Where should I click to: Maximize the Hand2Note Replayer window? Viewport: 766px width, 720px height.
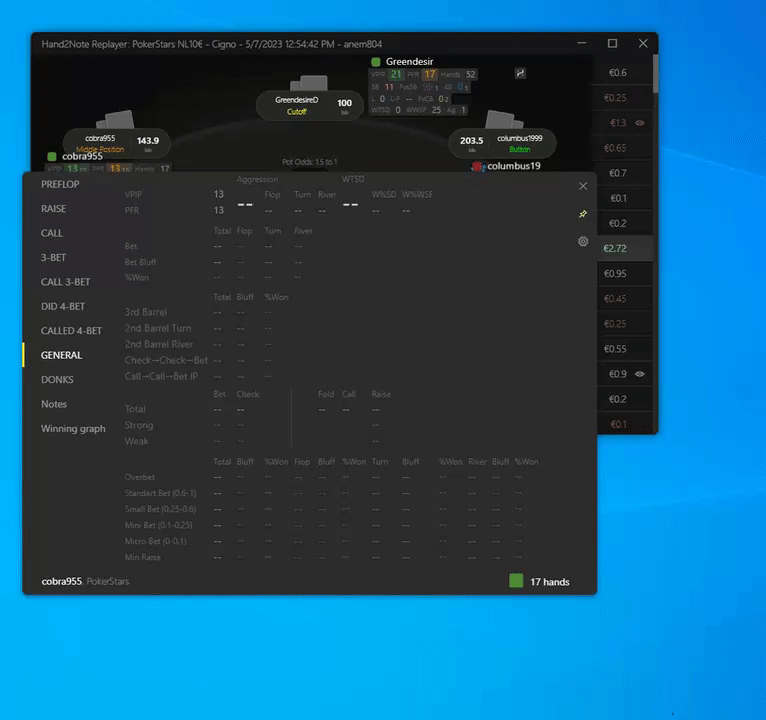[x=612, y=43]
